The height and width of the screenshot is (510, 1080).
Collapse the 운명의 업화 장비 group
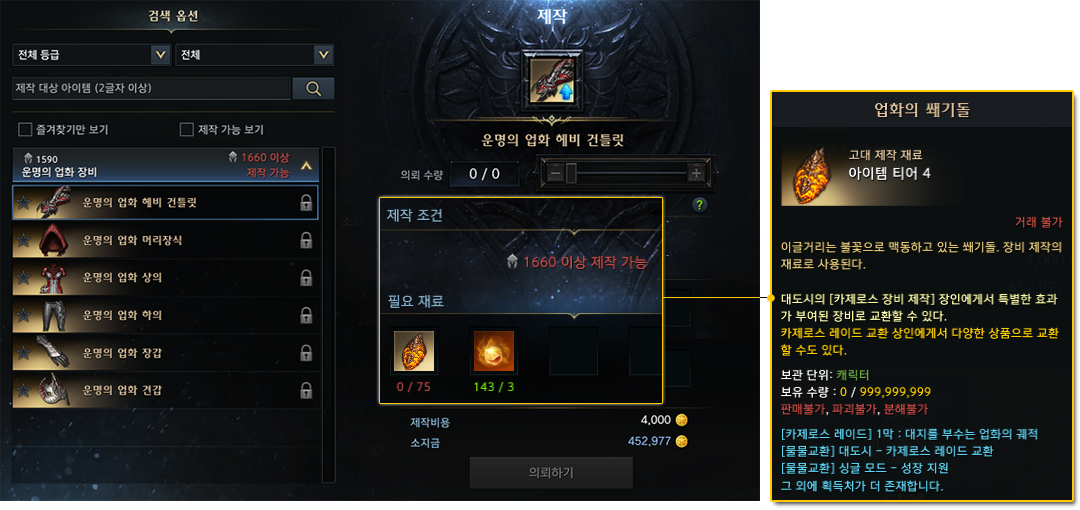click(x=307, y=165)
